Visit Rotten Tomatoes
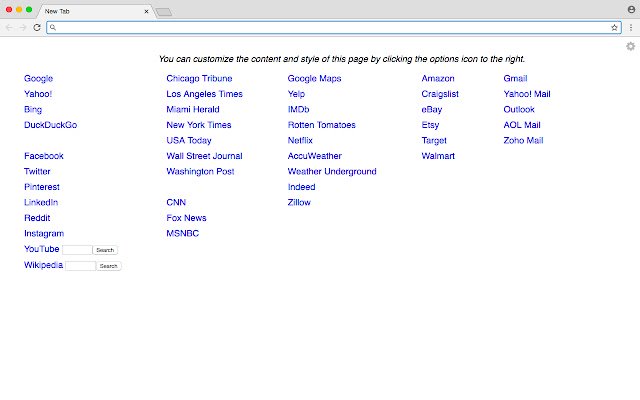 (322, 125)
